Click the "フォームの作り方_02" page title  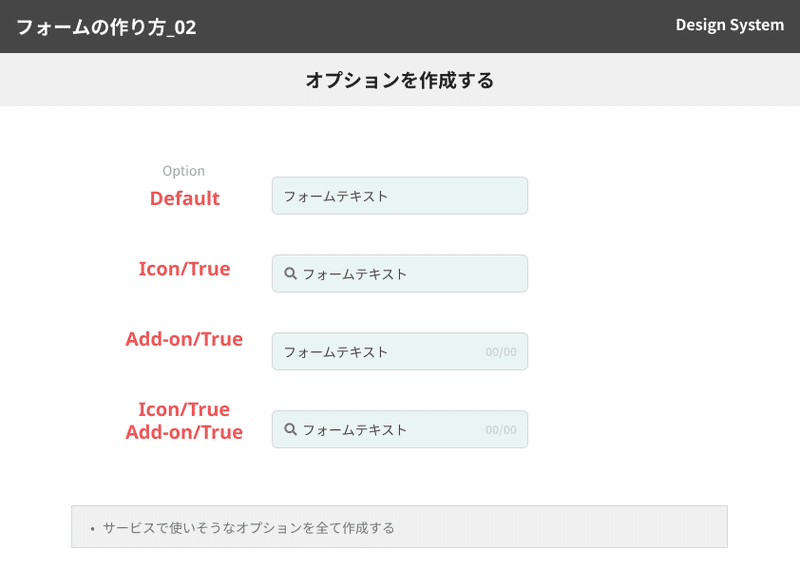106,27
